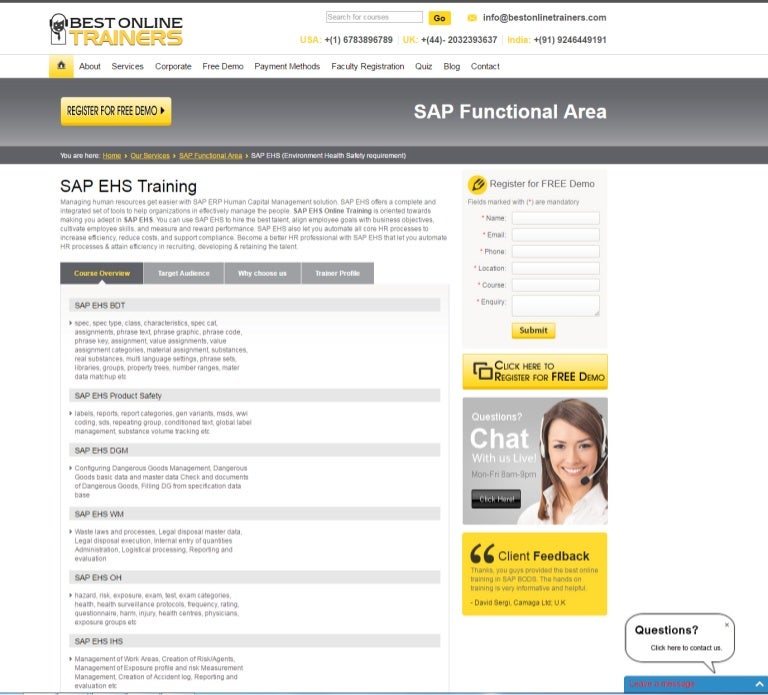This screenshot has width=768, height=695.
Task: Click the home icon in navigation bar
Action: coord(61,66)
